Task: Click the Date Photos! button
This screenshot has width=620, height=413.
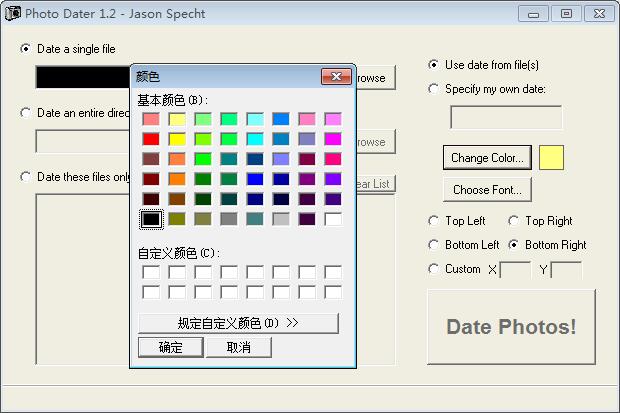Action: click(x=511, y=327)
